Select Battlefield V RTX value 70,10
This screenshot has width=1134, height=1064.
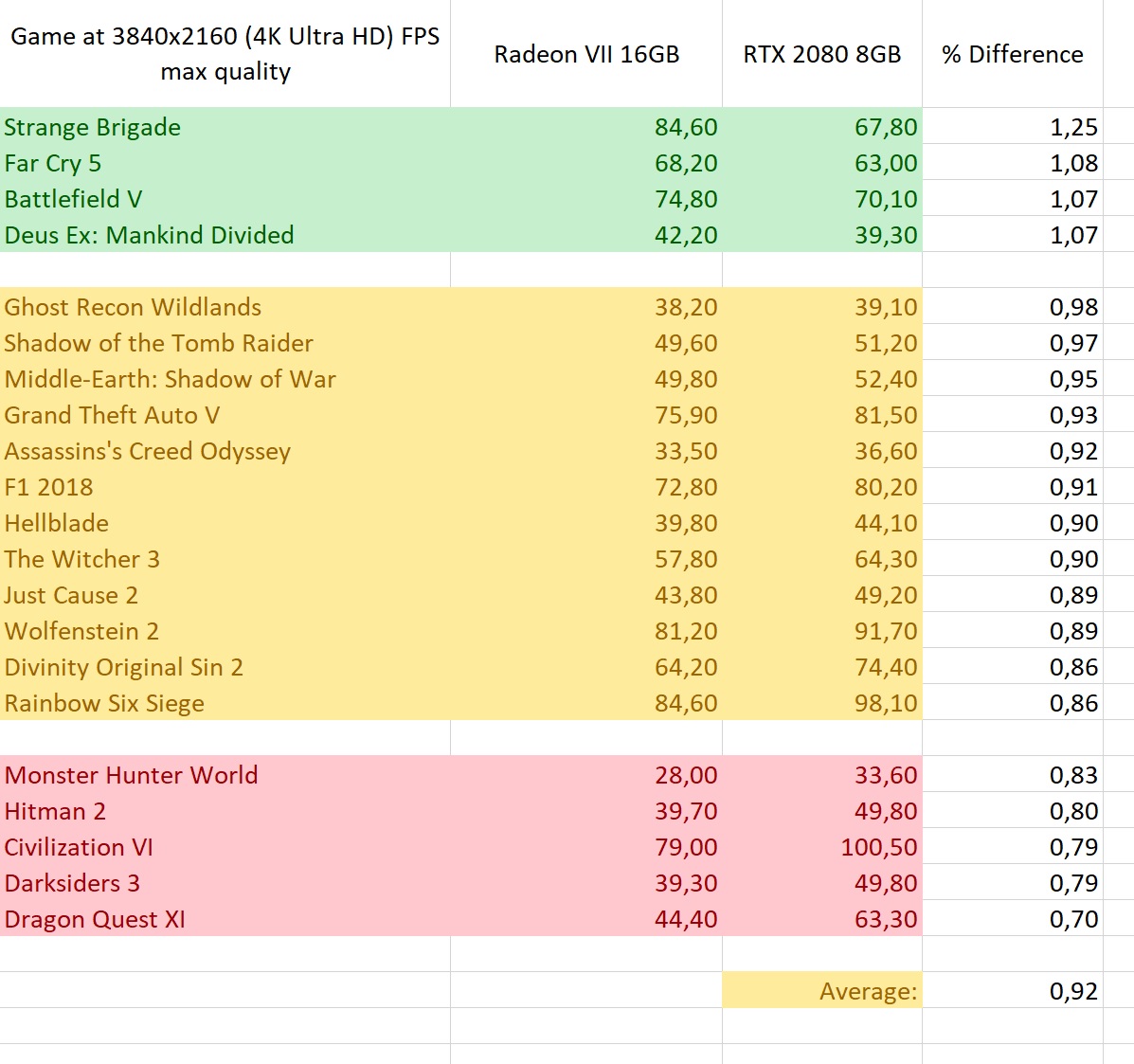coord(822,198)
